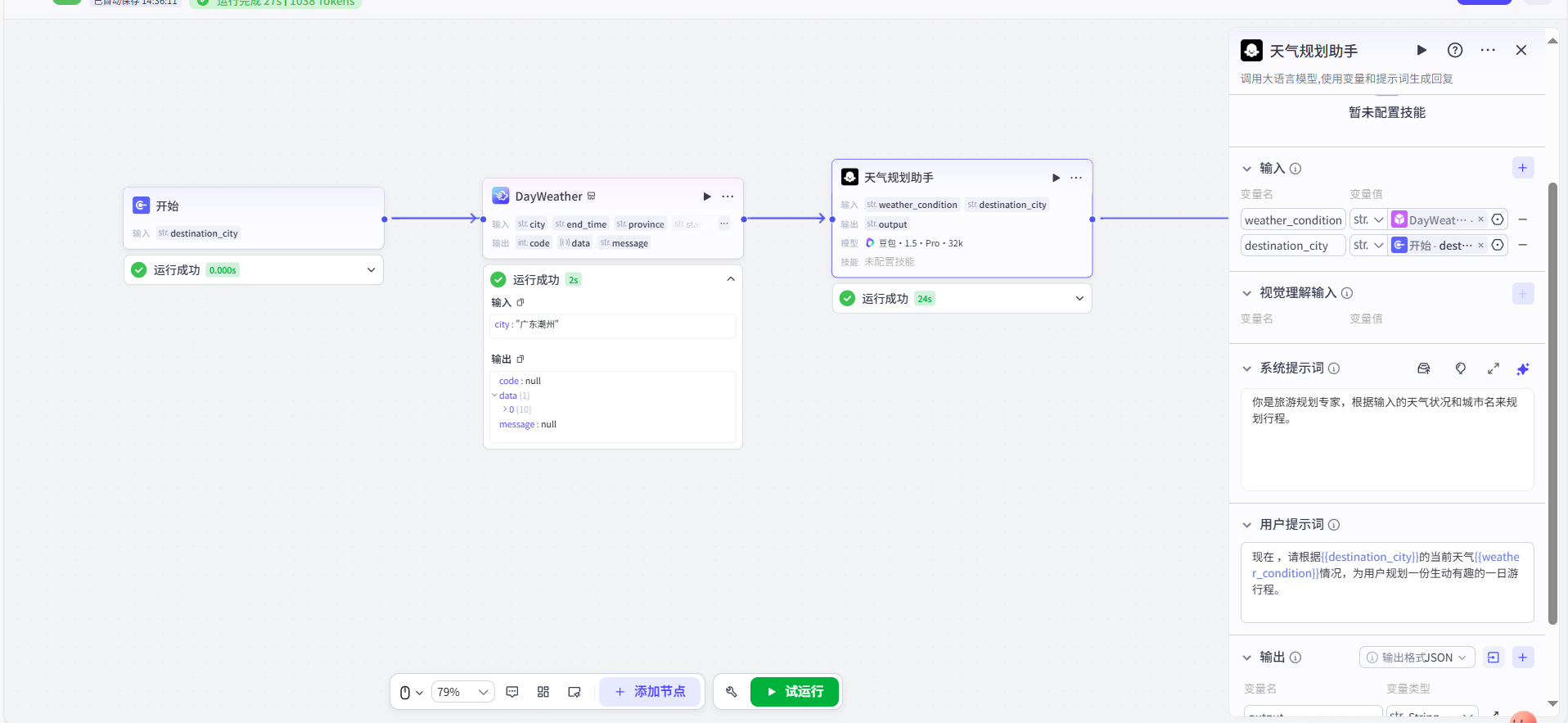Click the help question mark in 天气规划助手 panel
This screenshot has height=723, width=1568.
(x=1455, y=50)
